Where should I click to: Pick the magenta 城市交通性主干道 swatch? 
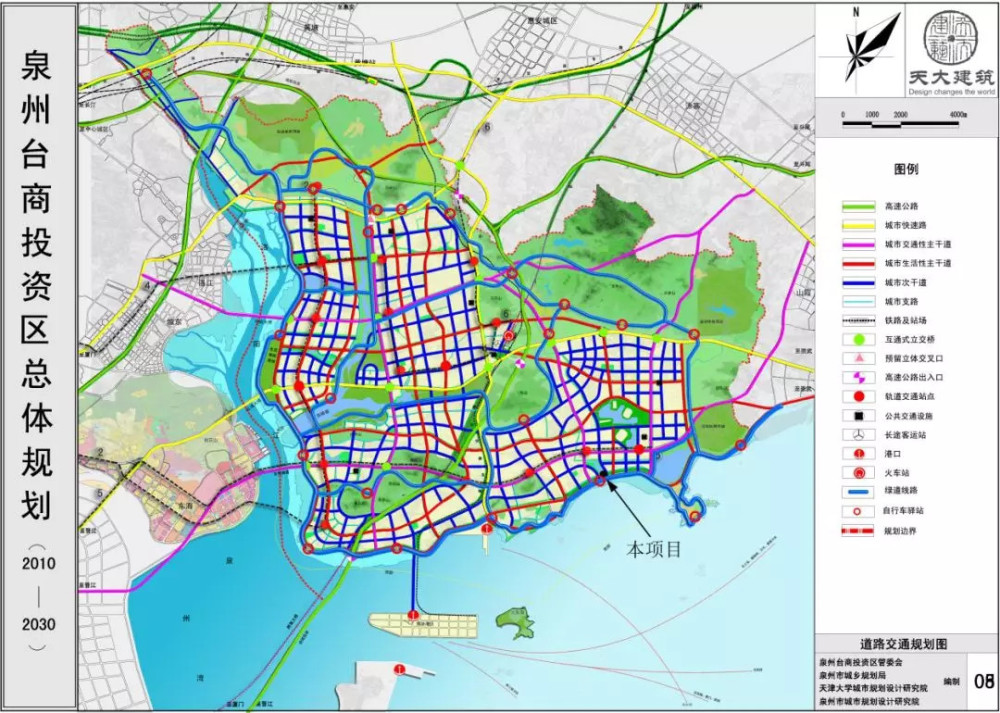coord(858,244)
